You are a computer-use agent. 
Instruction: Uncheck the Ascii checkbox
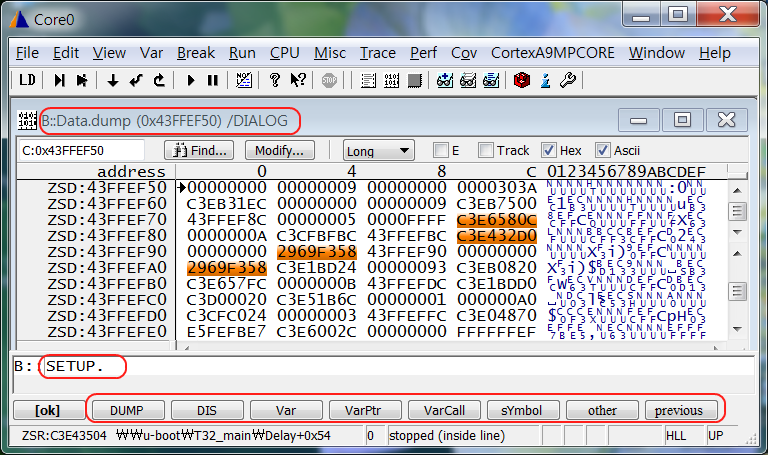pyautogui.click(x=602, y=150)
